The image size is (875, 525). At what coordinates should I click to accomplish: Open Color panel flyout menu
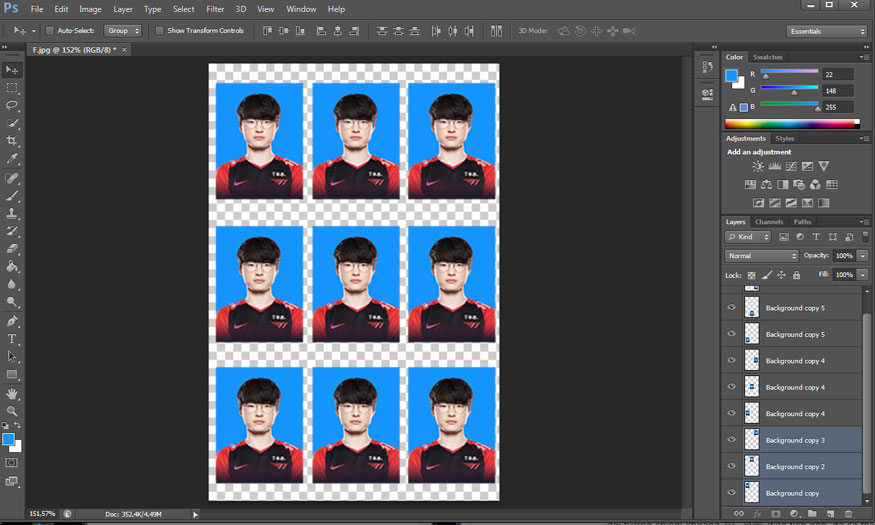tap(863, 57)
